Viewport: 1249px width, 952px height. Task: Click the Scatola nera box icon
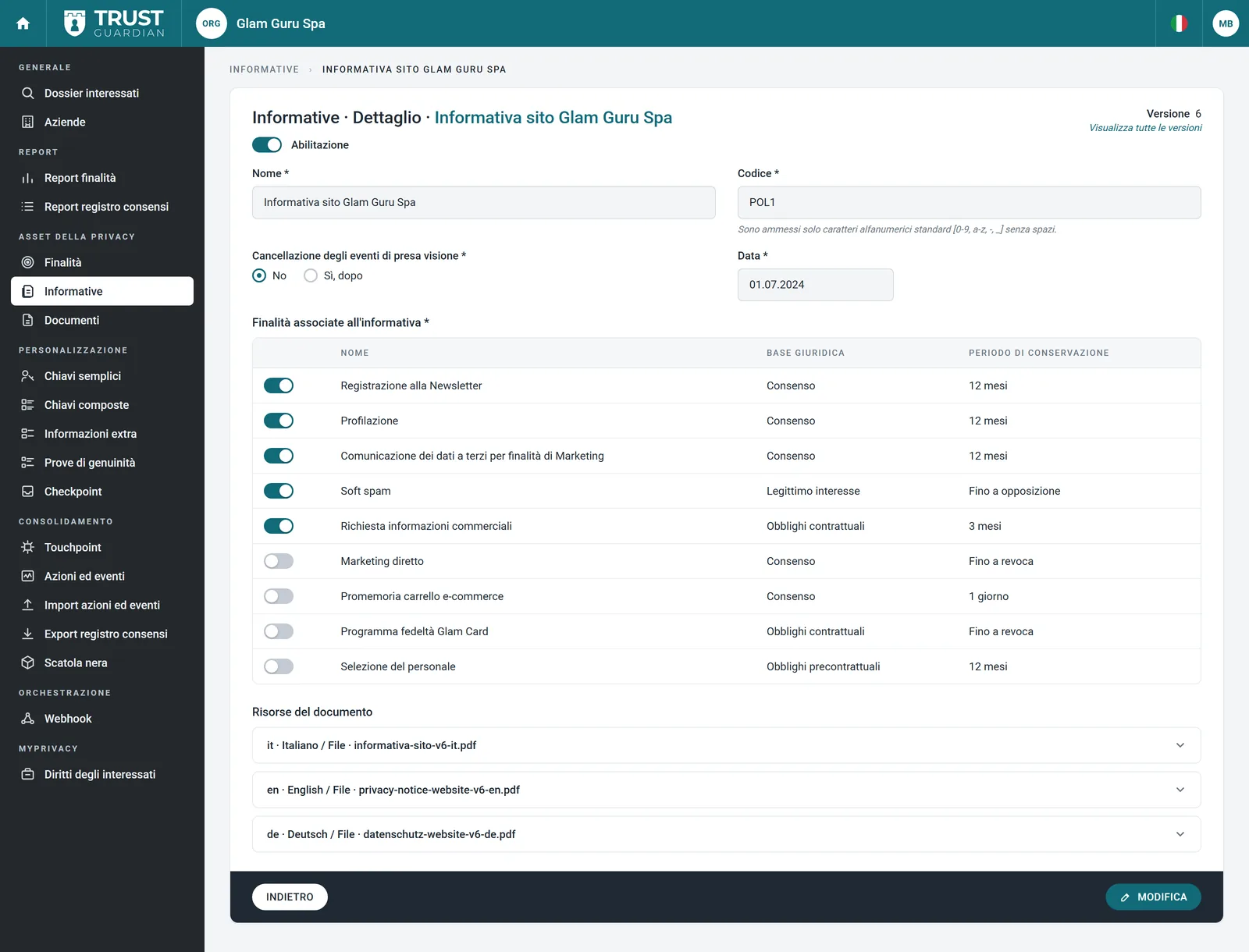28,662
